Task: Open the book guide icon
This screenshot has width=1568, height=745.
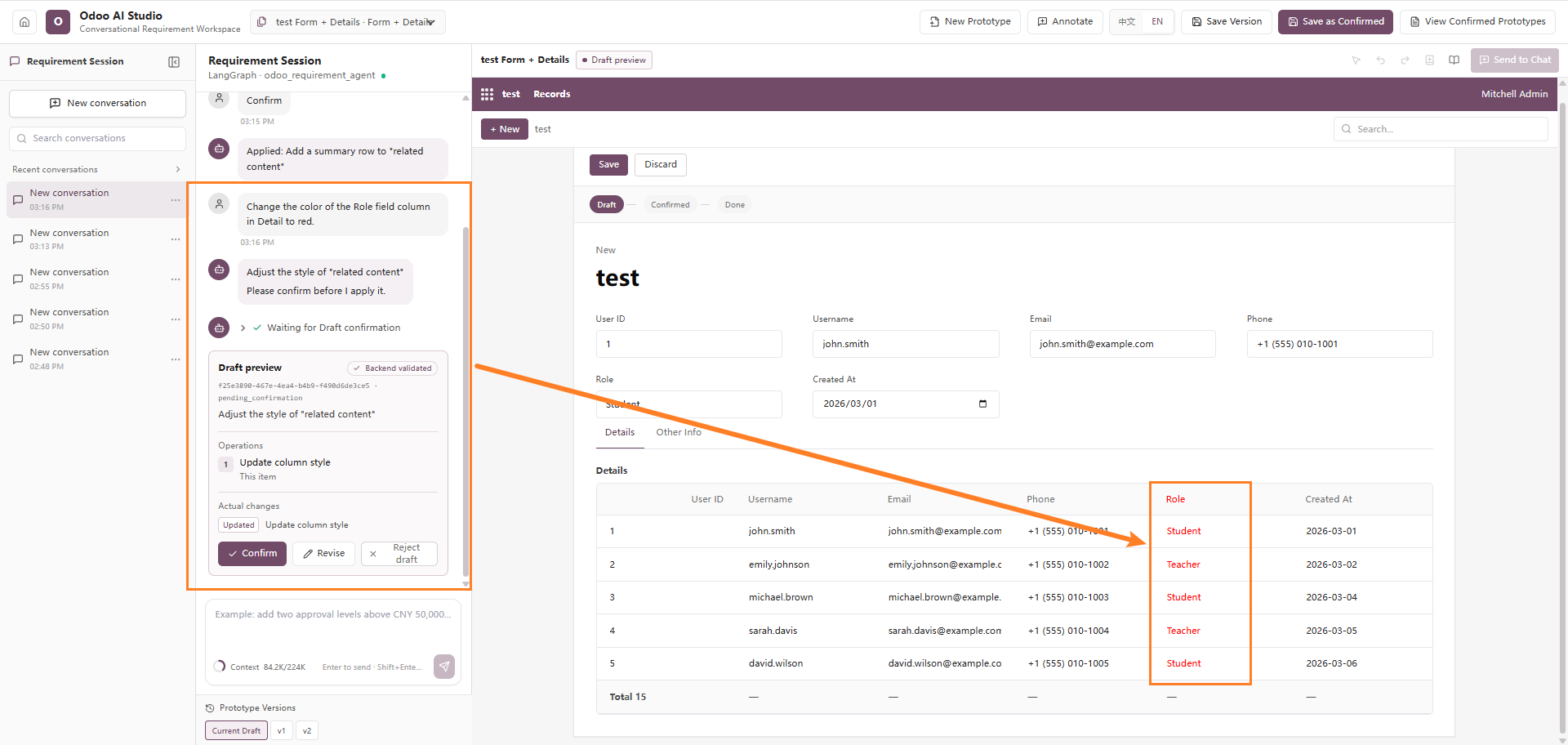Action: 1454,60
